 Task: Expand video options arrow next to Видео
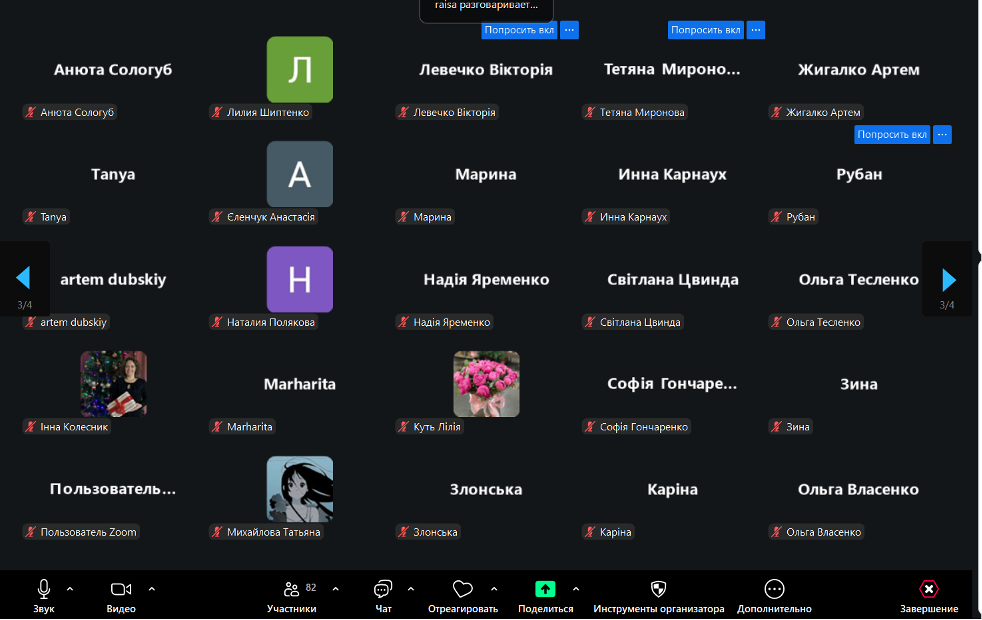pyautogui.click(x=152, y=588)
